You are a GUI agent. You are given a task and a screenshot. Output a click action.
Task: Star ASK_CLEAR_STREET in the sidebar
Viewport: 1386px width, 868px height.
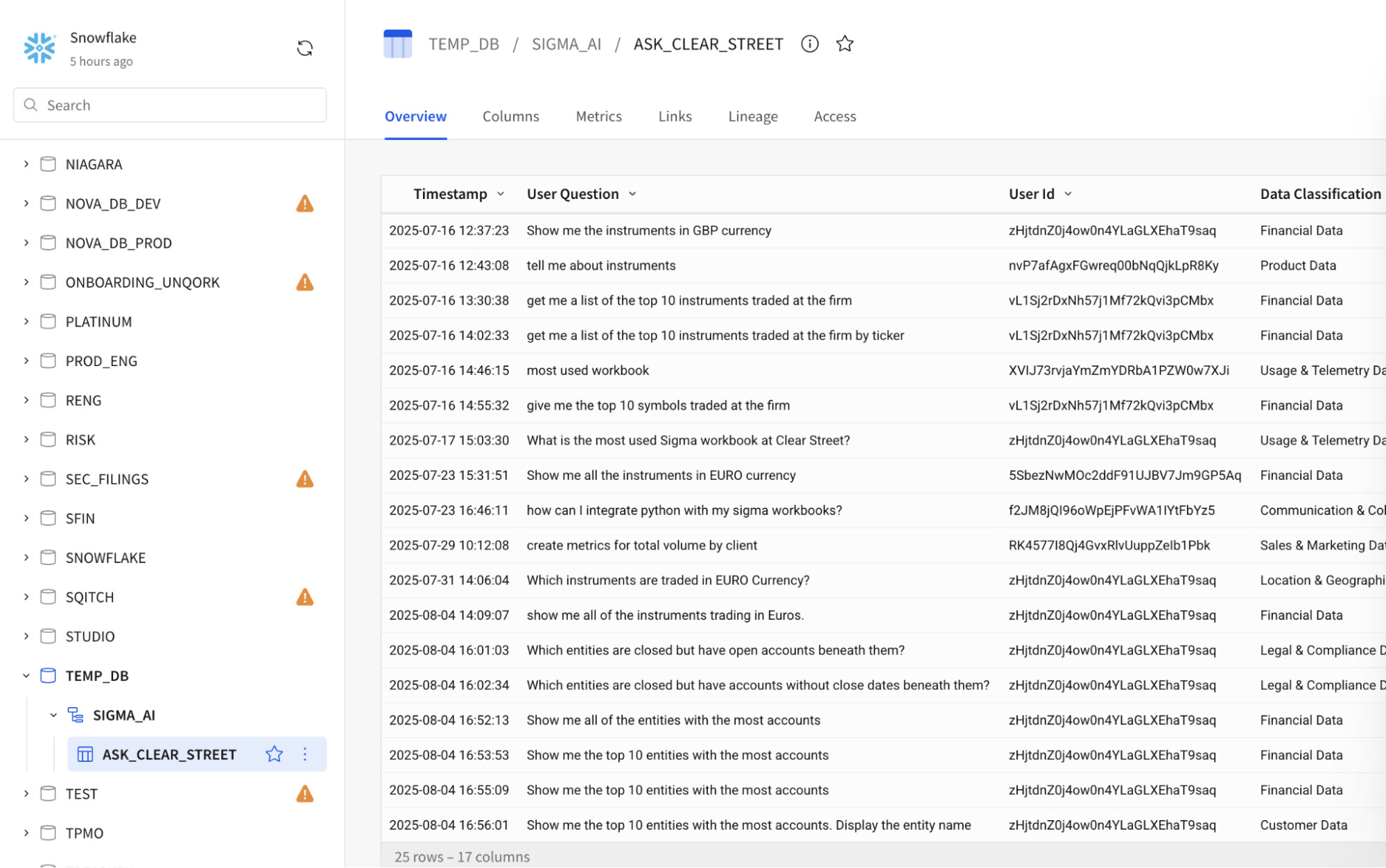[274, 754]
